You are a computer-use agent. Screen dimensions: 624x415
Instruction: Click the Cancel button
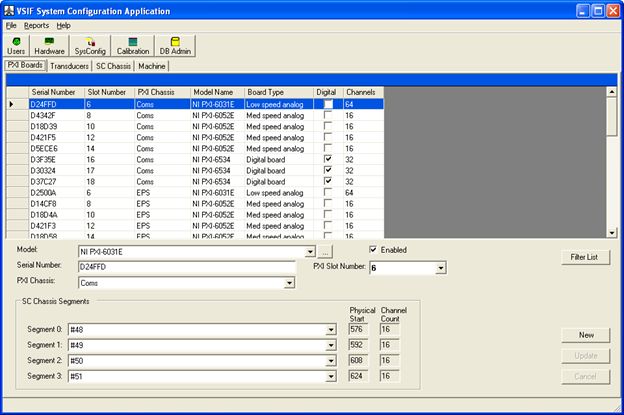[585, 376]
